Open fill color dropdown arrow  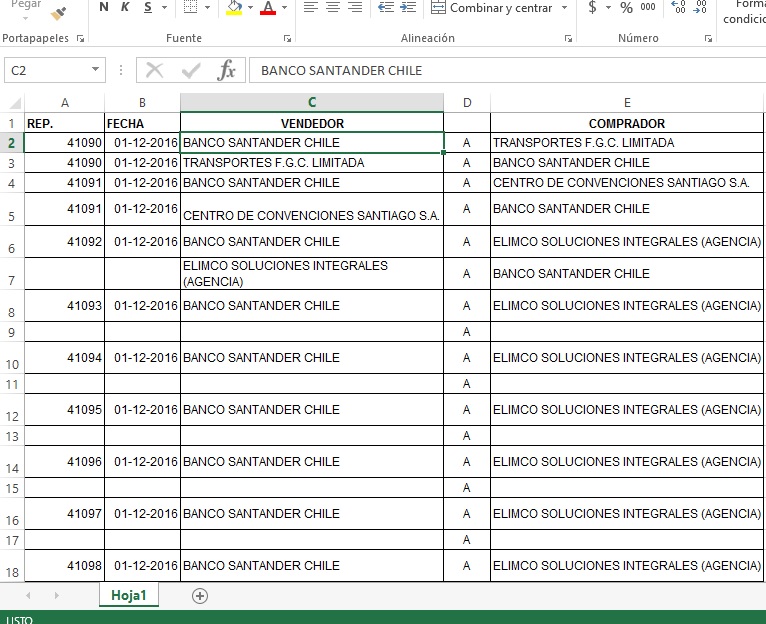pos(250,7)
